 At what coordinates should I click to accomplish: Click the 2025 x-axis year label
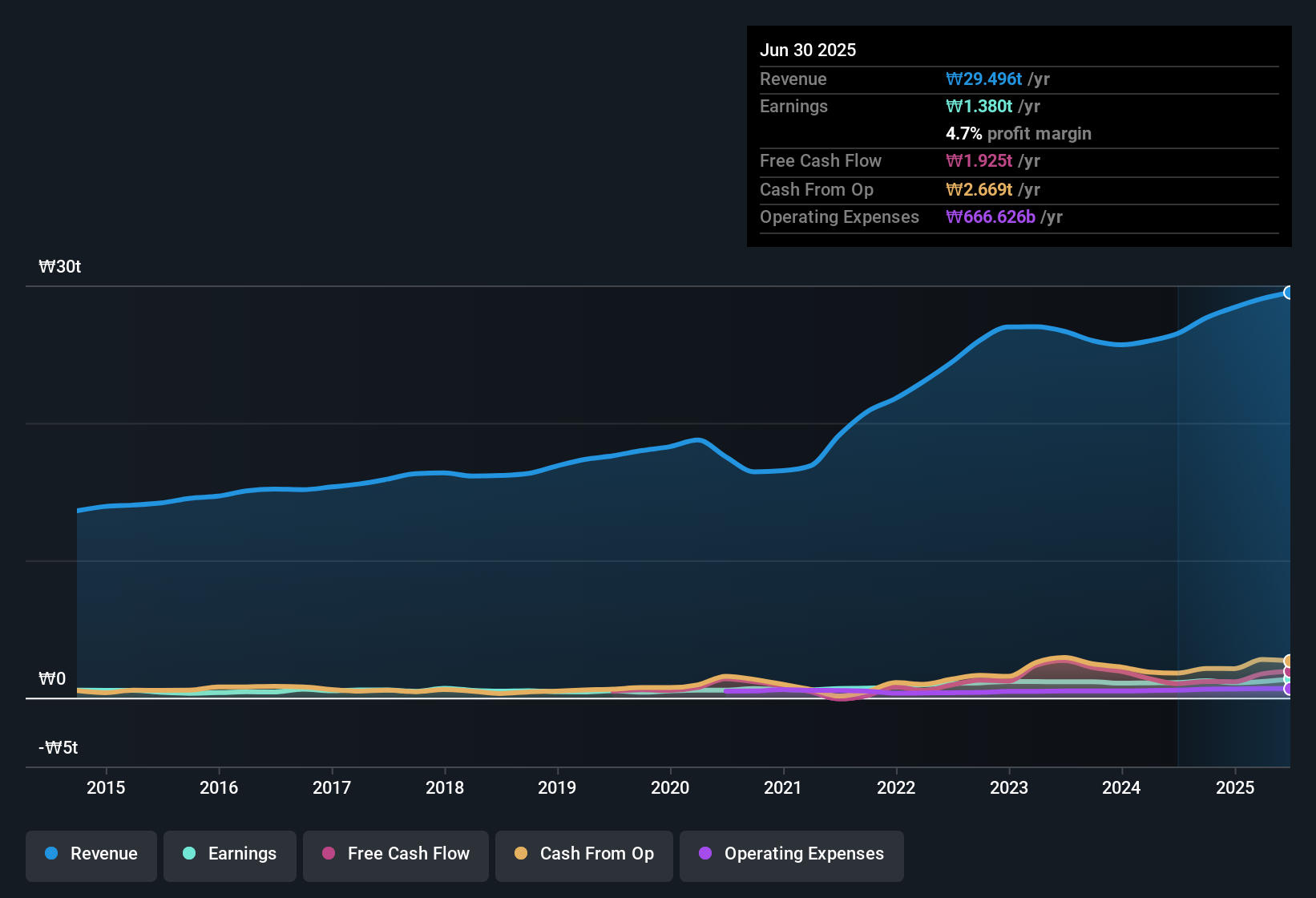[1235, 787]
